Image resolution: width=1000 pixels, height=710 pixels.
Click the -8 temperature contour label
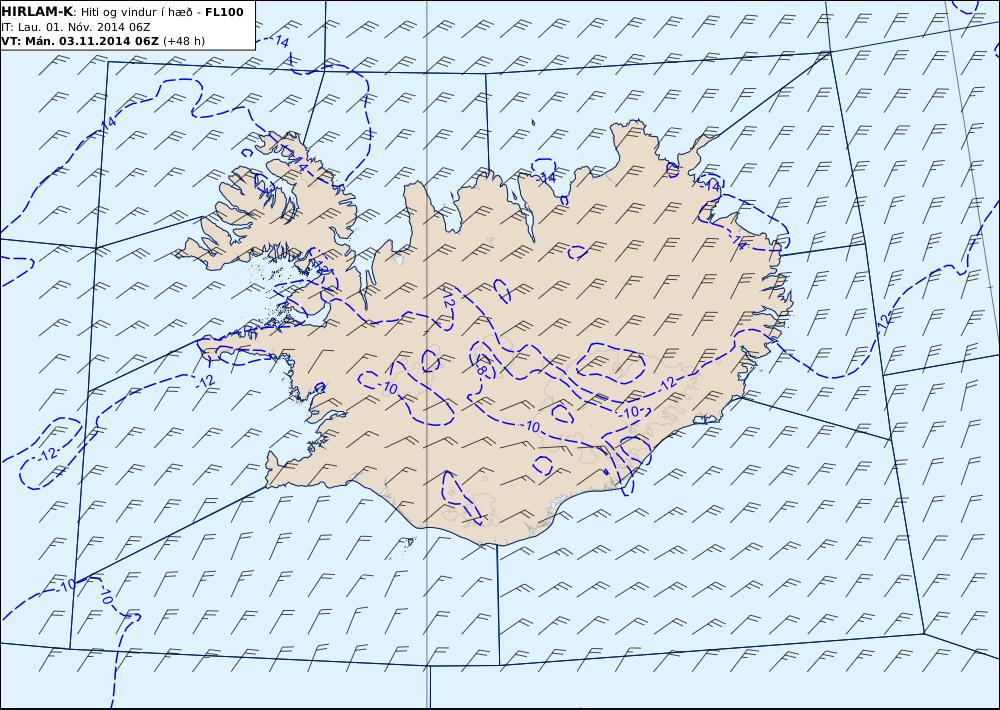tap(482, 368)
